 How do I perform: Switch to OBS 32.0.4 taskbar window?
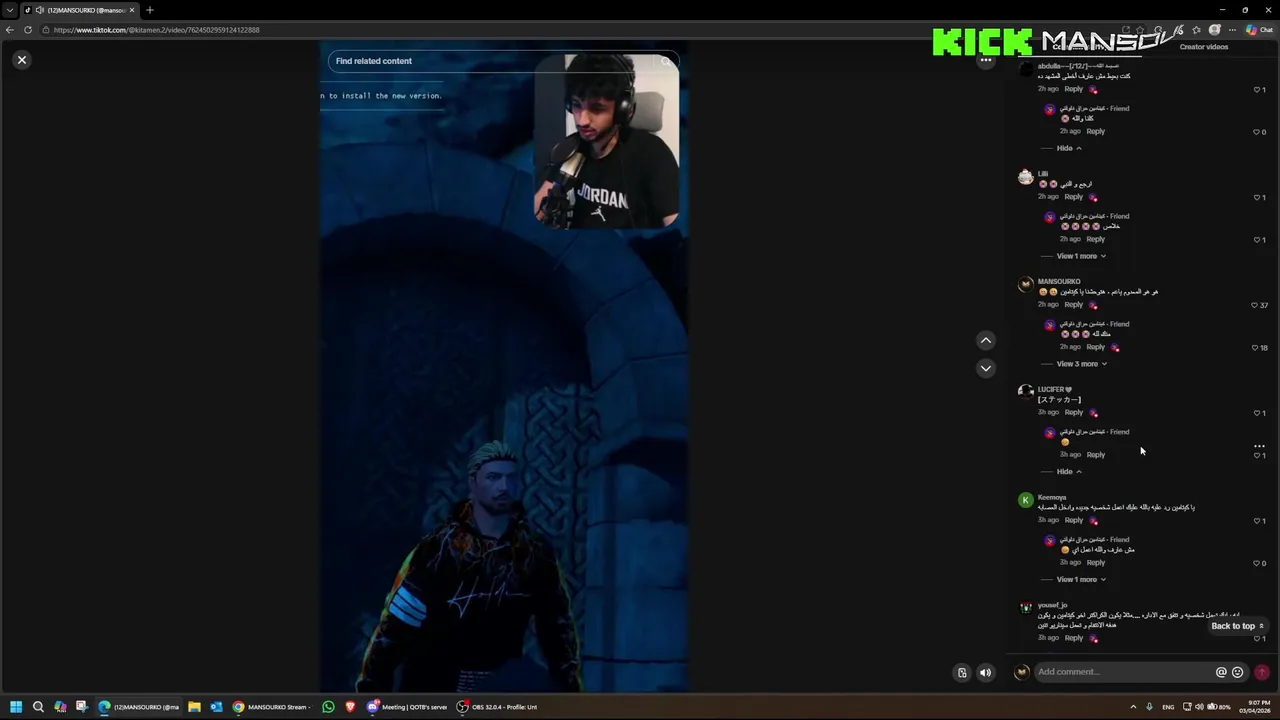coord(497,707)
